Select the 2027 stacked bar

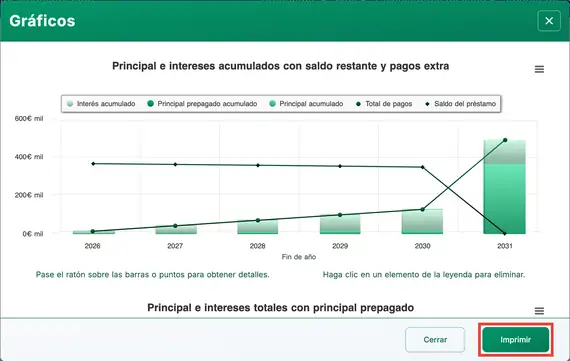[x=176, y=230]
